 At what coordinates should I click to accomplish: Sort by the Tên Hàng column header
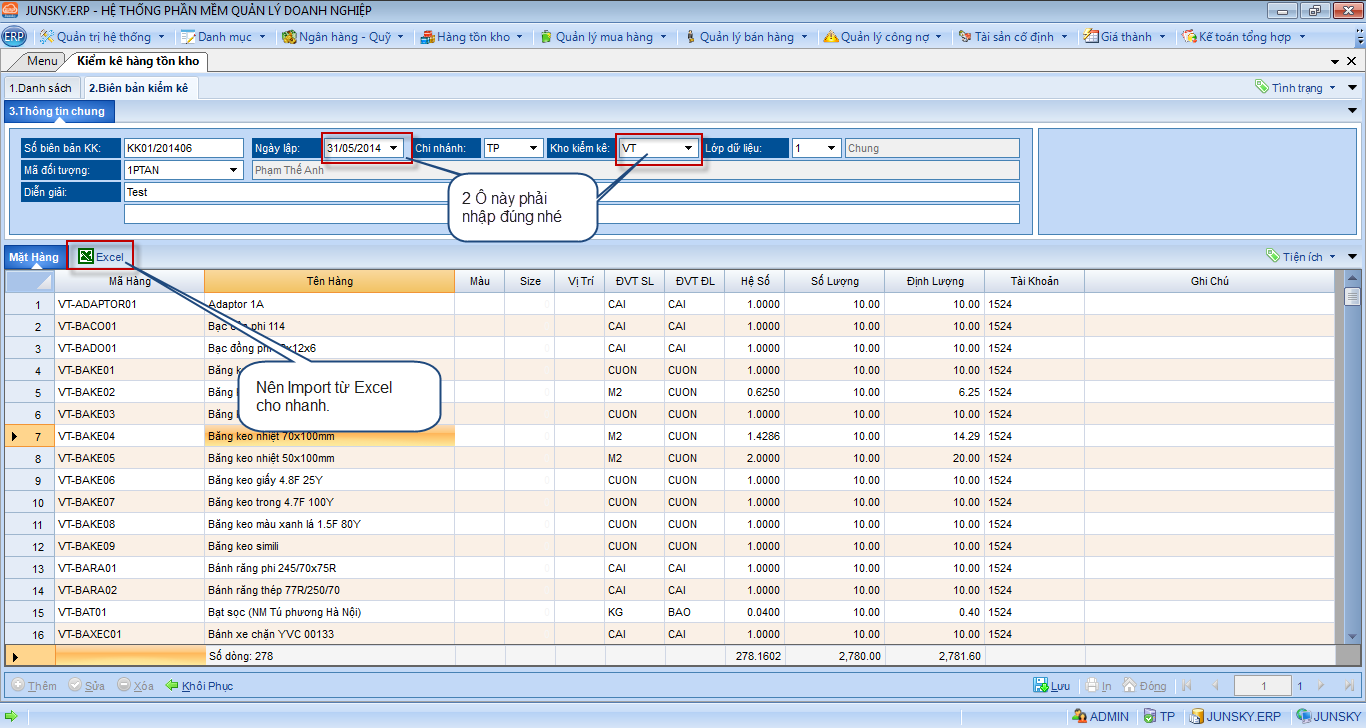pos(329,281)
